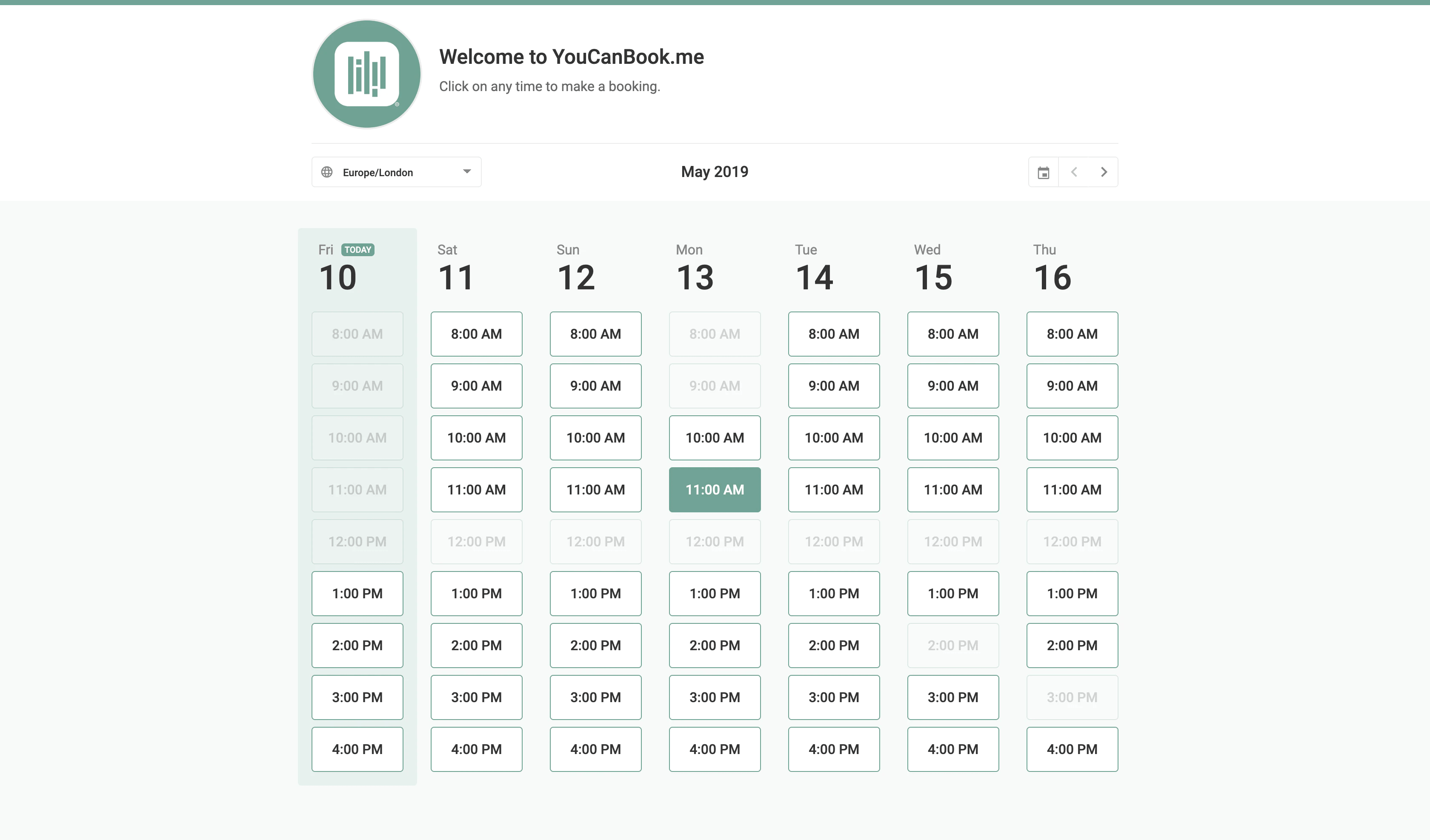Book 2:00 PM on Sunday 12
This screenshot has height=840, width=1430.
[x=595, y=646]
